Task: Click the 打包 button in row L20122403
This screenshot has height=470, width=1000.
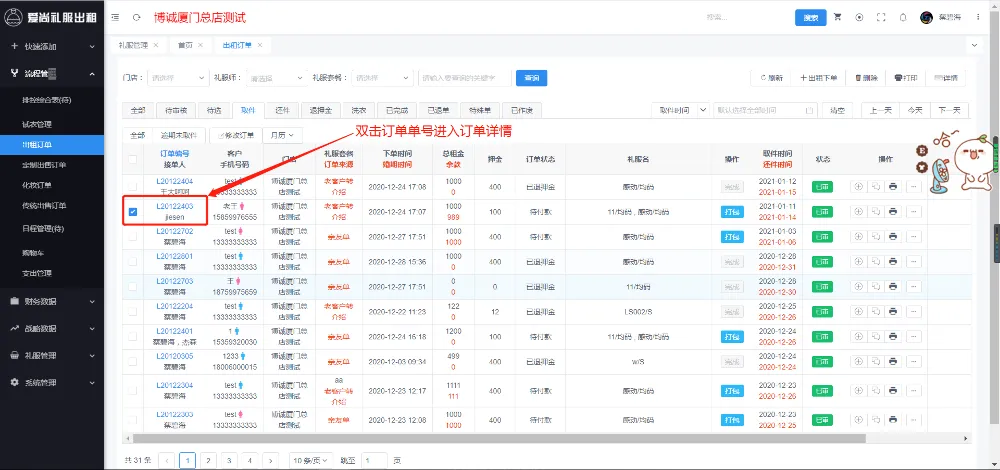Action: click(x=732, y=211)
